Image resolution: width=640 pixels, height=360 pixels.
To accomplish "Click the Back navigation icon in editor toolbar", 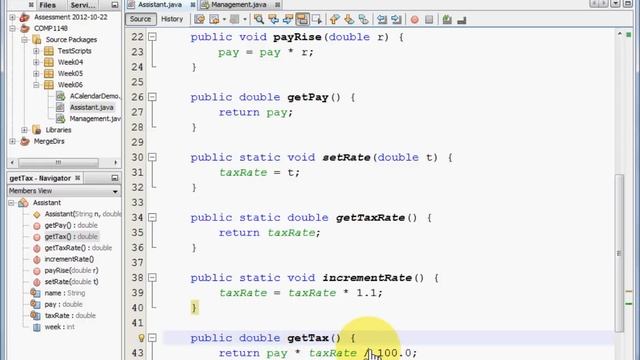I will [x=214, y=19].
